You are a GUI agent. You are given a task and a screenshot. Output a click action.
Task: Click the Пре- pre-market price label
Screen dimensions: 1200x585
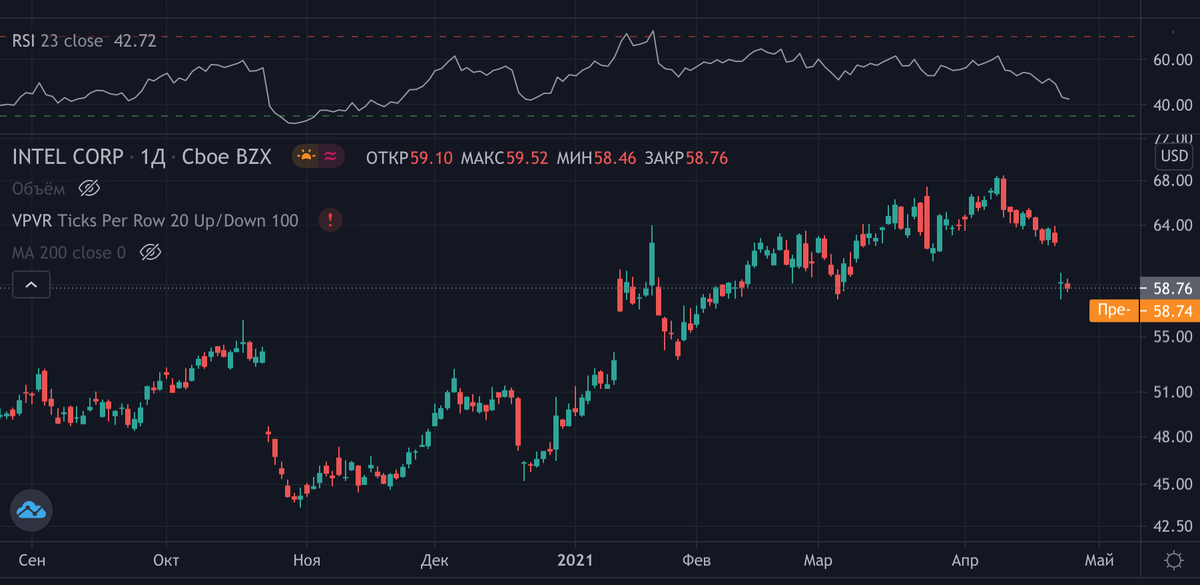(1113, 310)
